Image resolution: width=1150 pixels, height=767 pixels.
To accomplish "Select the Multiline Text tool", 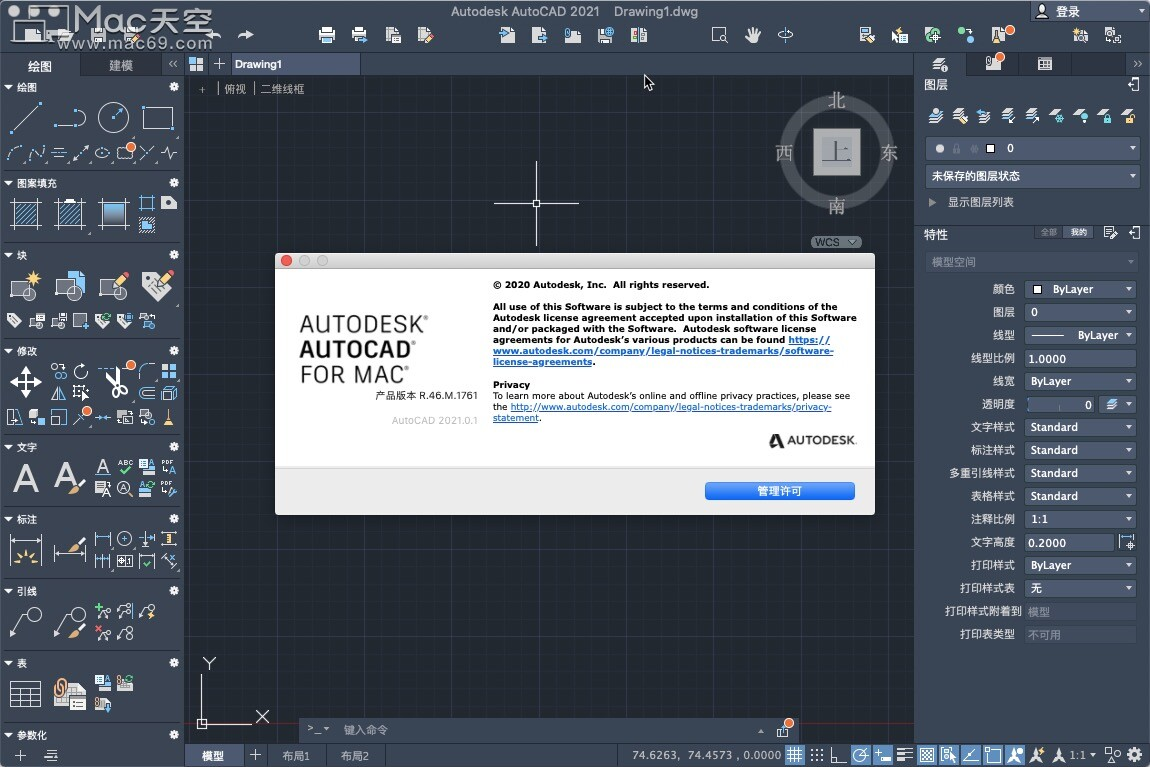I will (x=26, y=478).
